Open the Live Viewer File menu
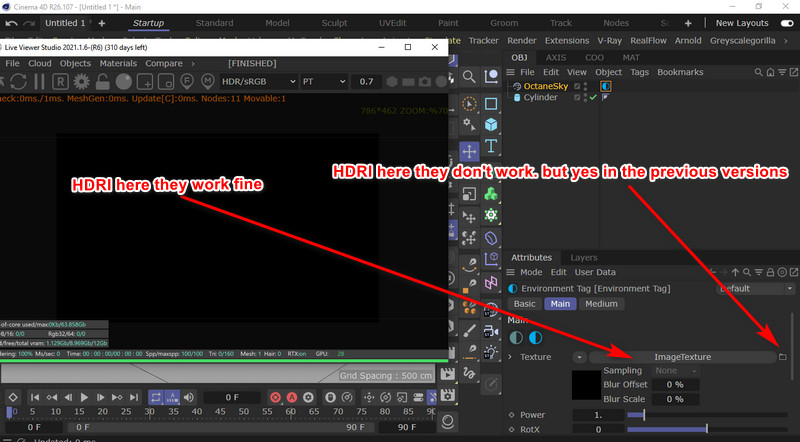The width and height of the screenshot is (800, 442). tap(12, 63)
